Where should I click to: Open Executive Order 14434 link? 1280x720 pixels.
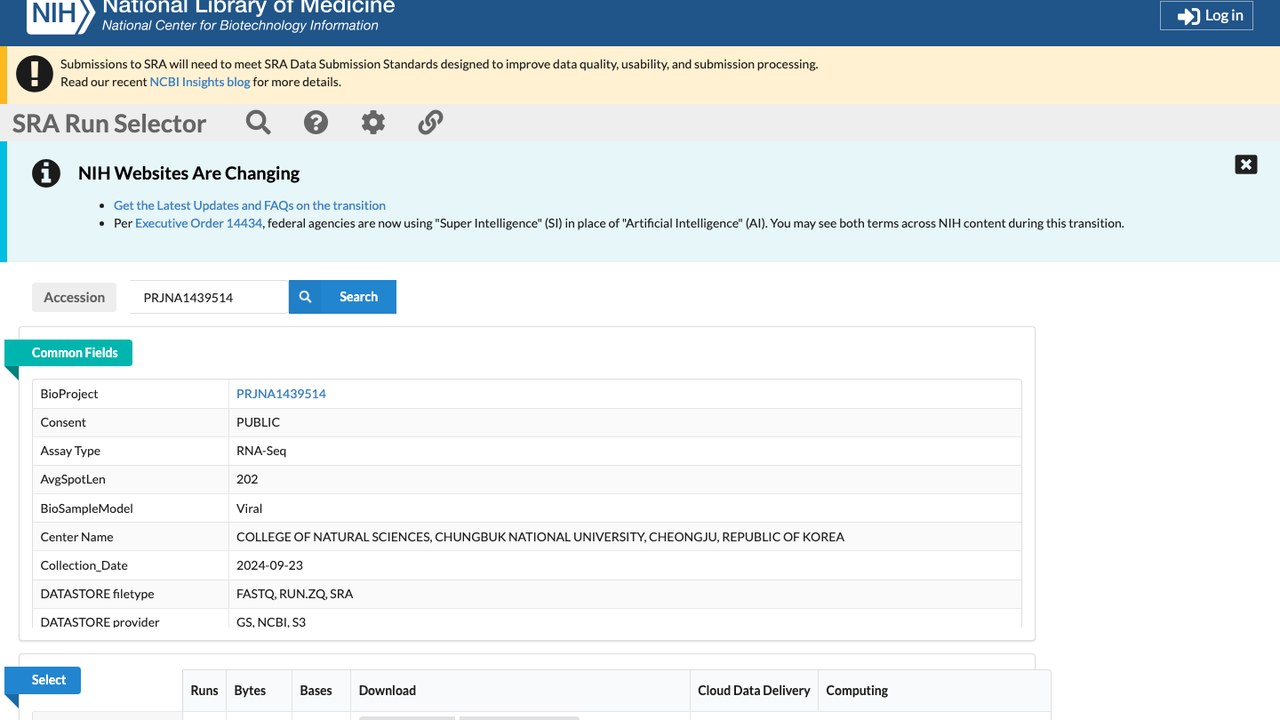pos(199,223)
